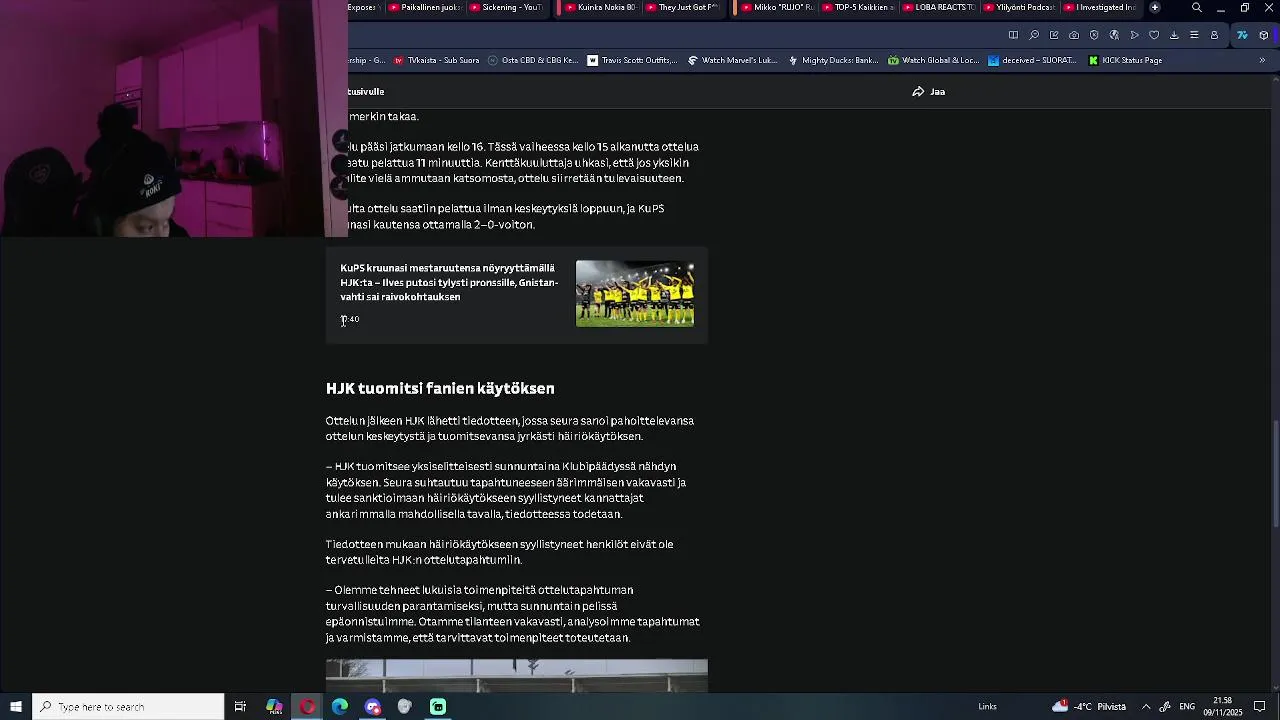Open the 'Watch Marvel's Luk...' bookmark
The width and height of the screenshot is (1280, 720).
coord(733,60)
